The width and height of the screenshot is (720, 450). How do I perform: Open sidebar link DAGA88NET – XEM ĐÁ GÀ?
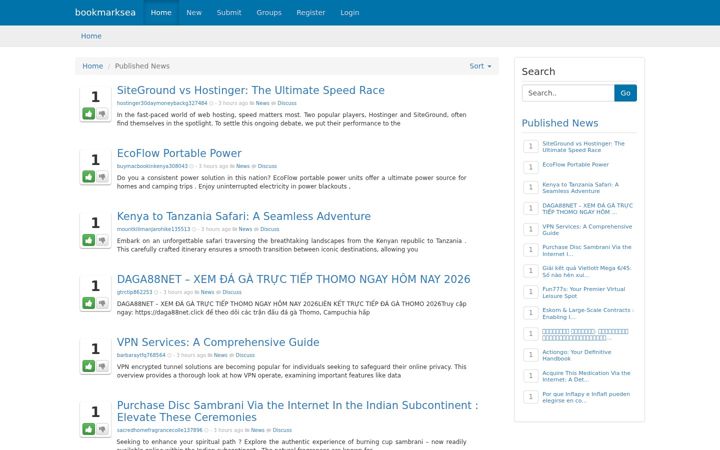pyautogui.click(x=587, y=208)
